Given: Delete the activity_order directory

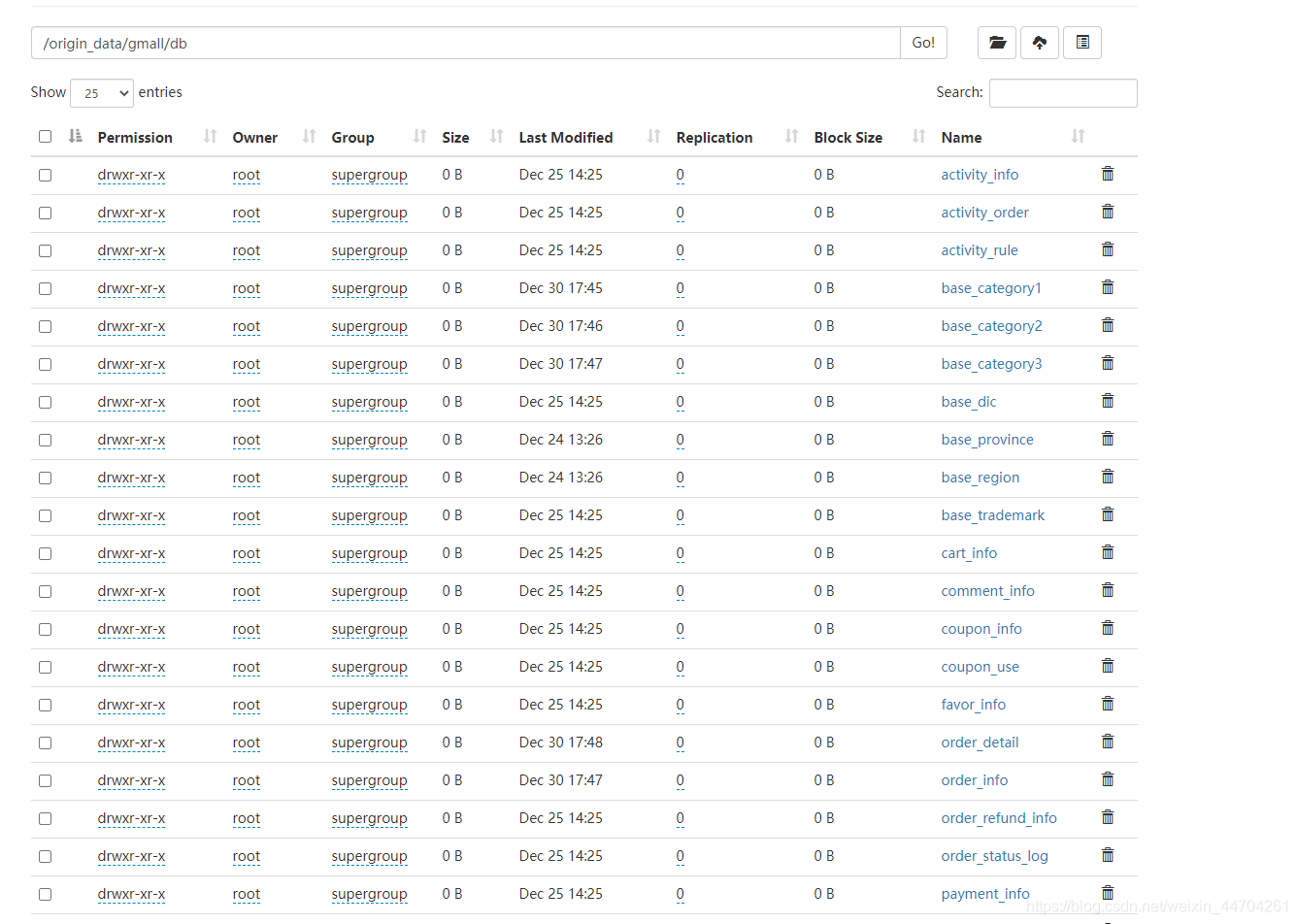Looking at the screenshot, I should point(1108,212).
